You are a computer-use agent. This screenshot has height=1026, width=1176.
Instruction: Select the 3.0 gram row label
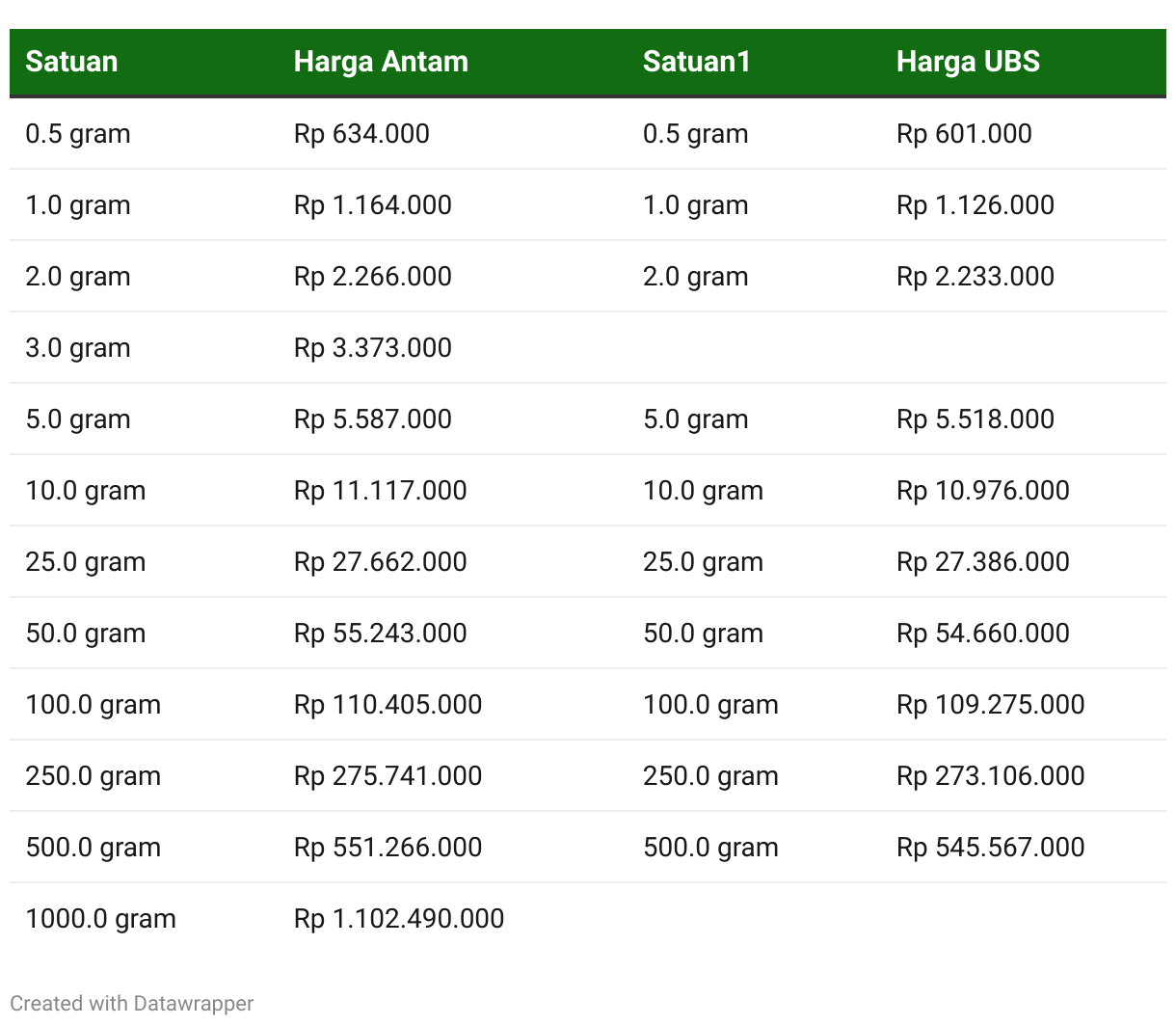(78, 347)
